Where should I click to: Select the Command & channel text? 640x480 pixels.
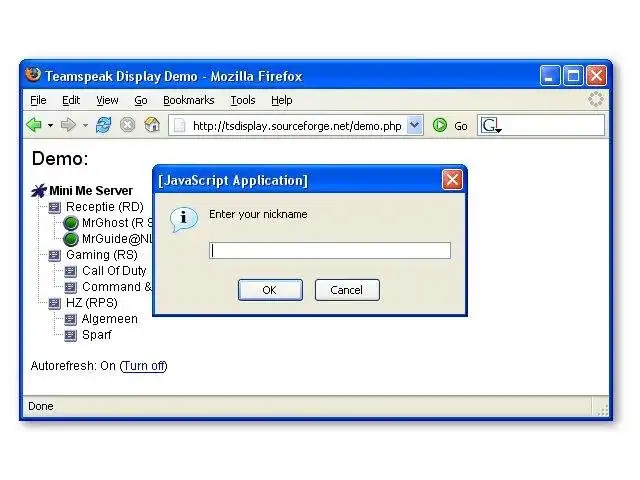click(117, 287)
